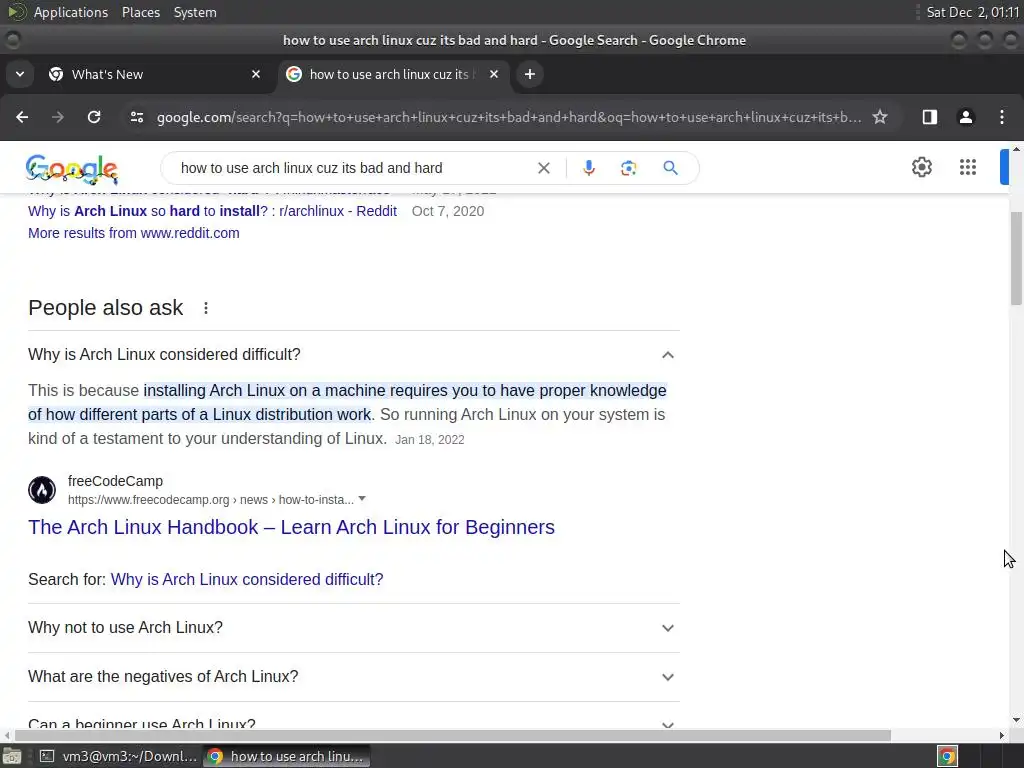This screenshot has height=768, width=1024.
Task: Bookmark this page with the star icon
Action: [880, 117]
